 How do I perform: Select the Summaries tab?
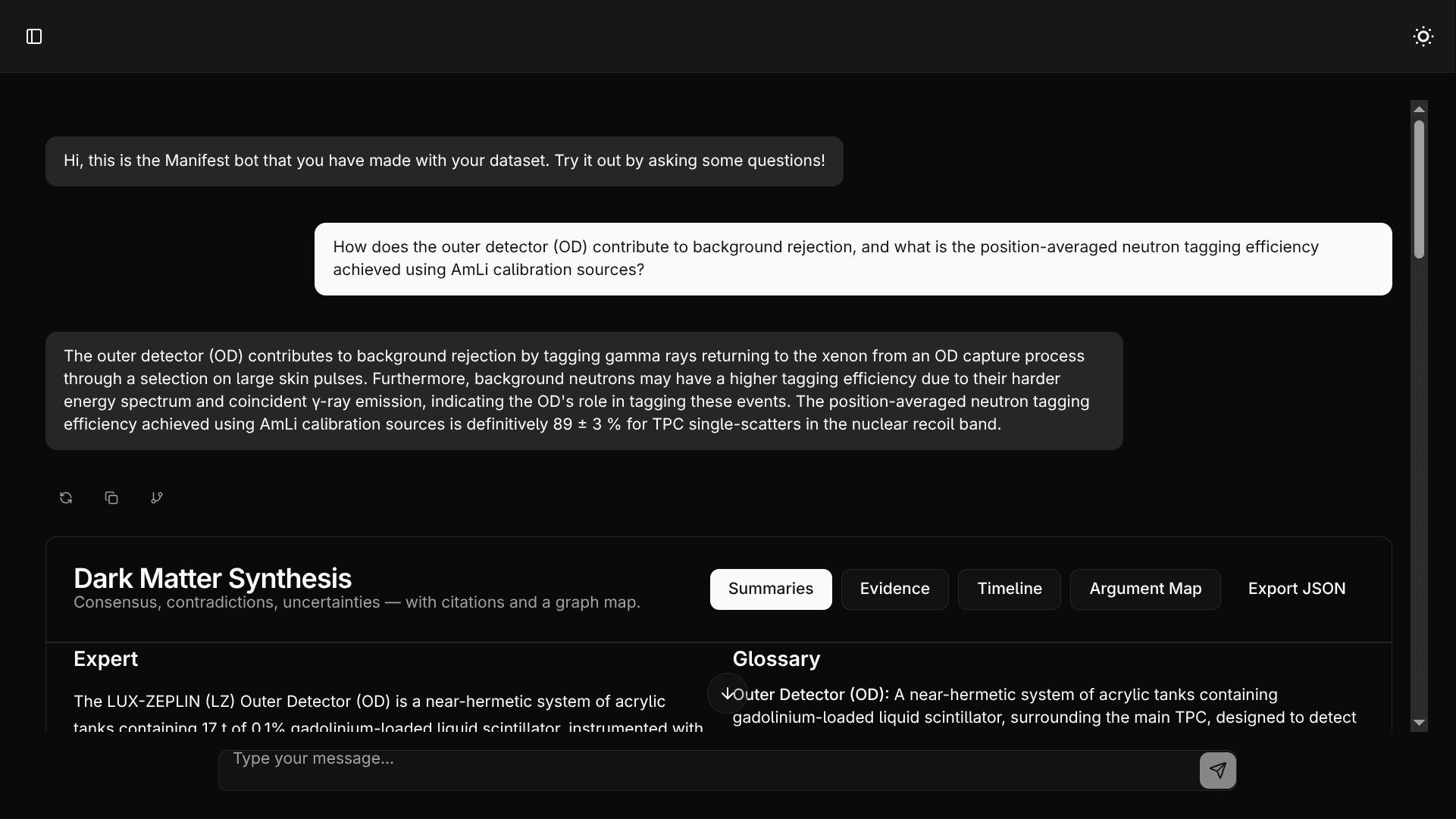[770, 589]
